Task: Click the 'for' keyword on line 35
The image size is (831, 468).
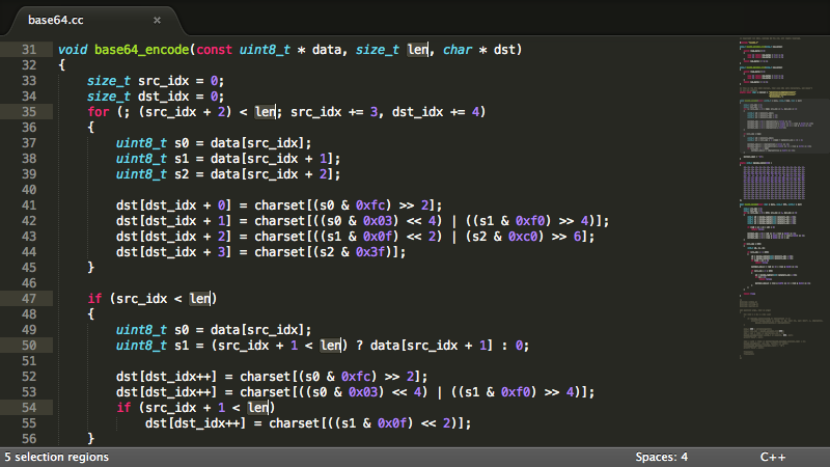Action: [98, 112]
